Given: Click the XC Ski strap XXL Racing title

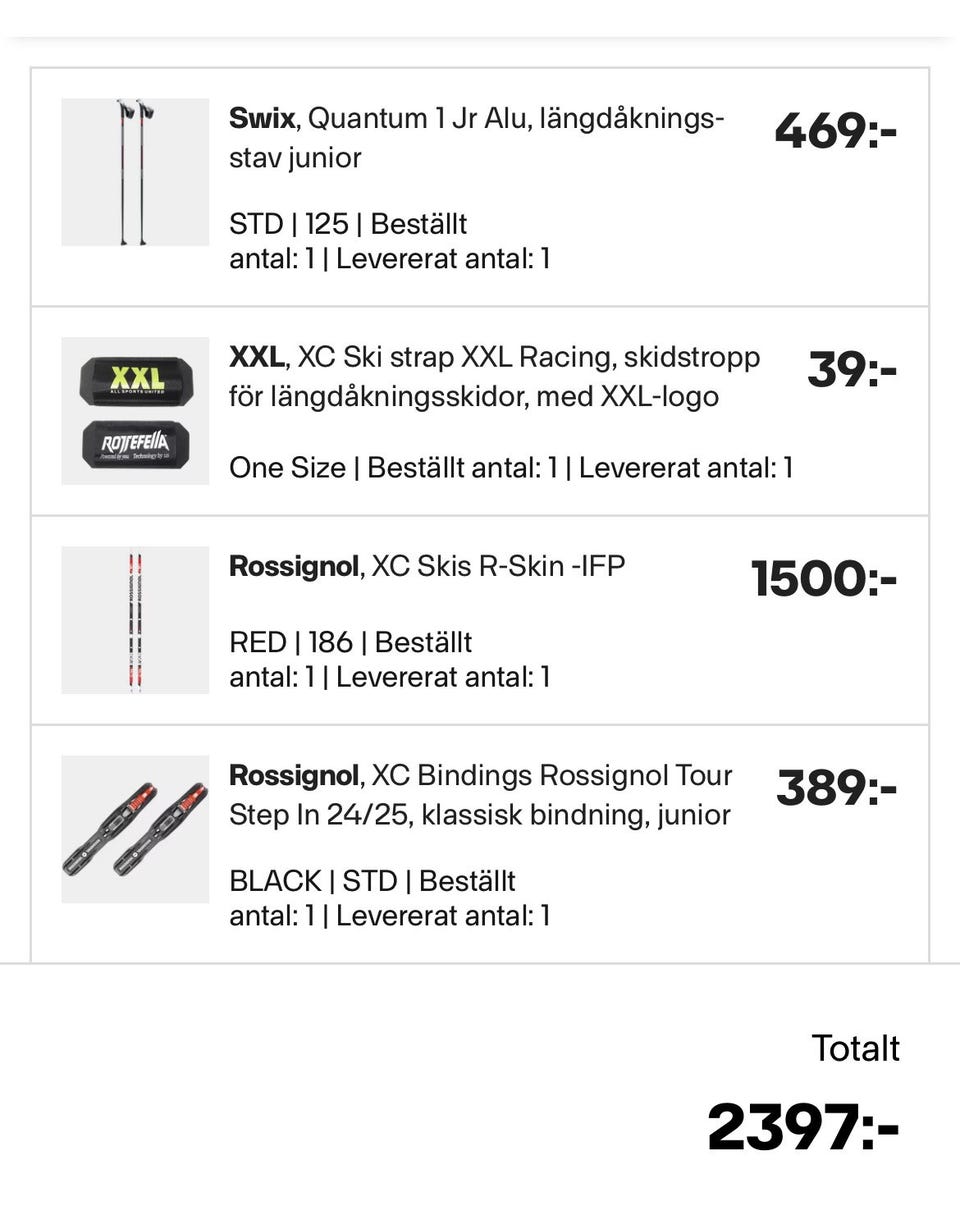Looking at the screenshot, I should pyautogui.click(x=494, y=377).
